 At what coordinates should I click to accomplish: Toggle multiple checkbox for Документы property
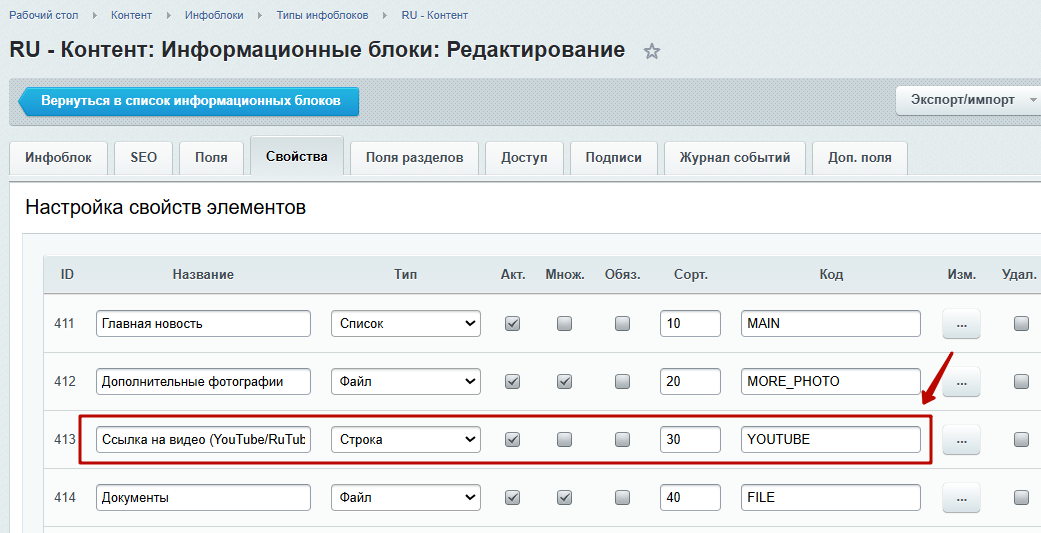pyautogui.click(x=565, y=497)
